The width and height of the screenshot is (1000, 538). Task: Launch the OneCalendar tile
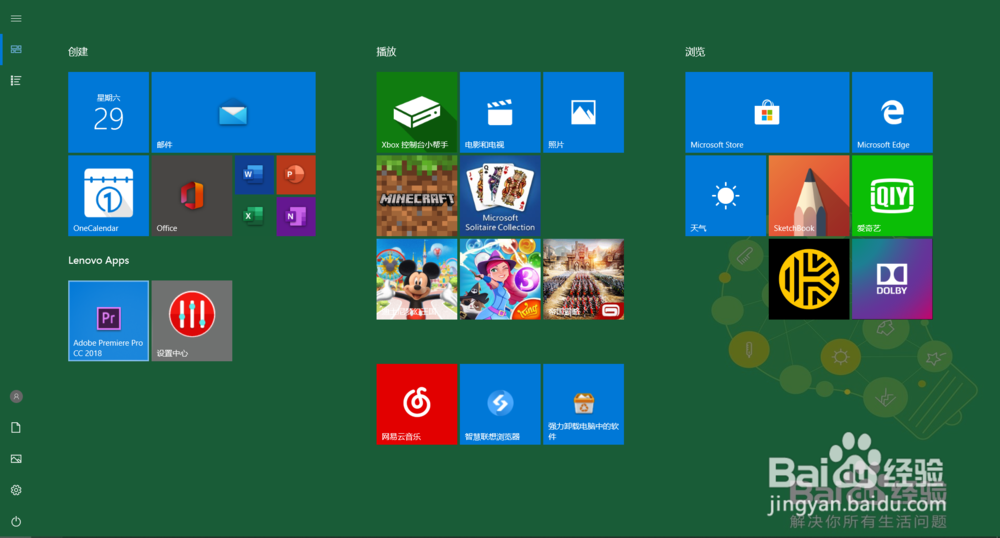pos(108,196)
